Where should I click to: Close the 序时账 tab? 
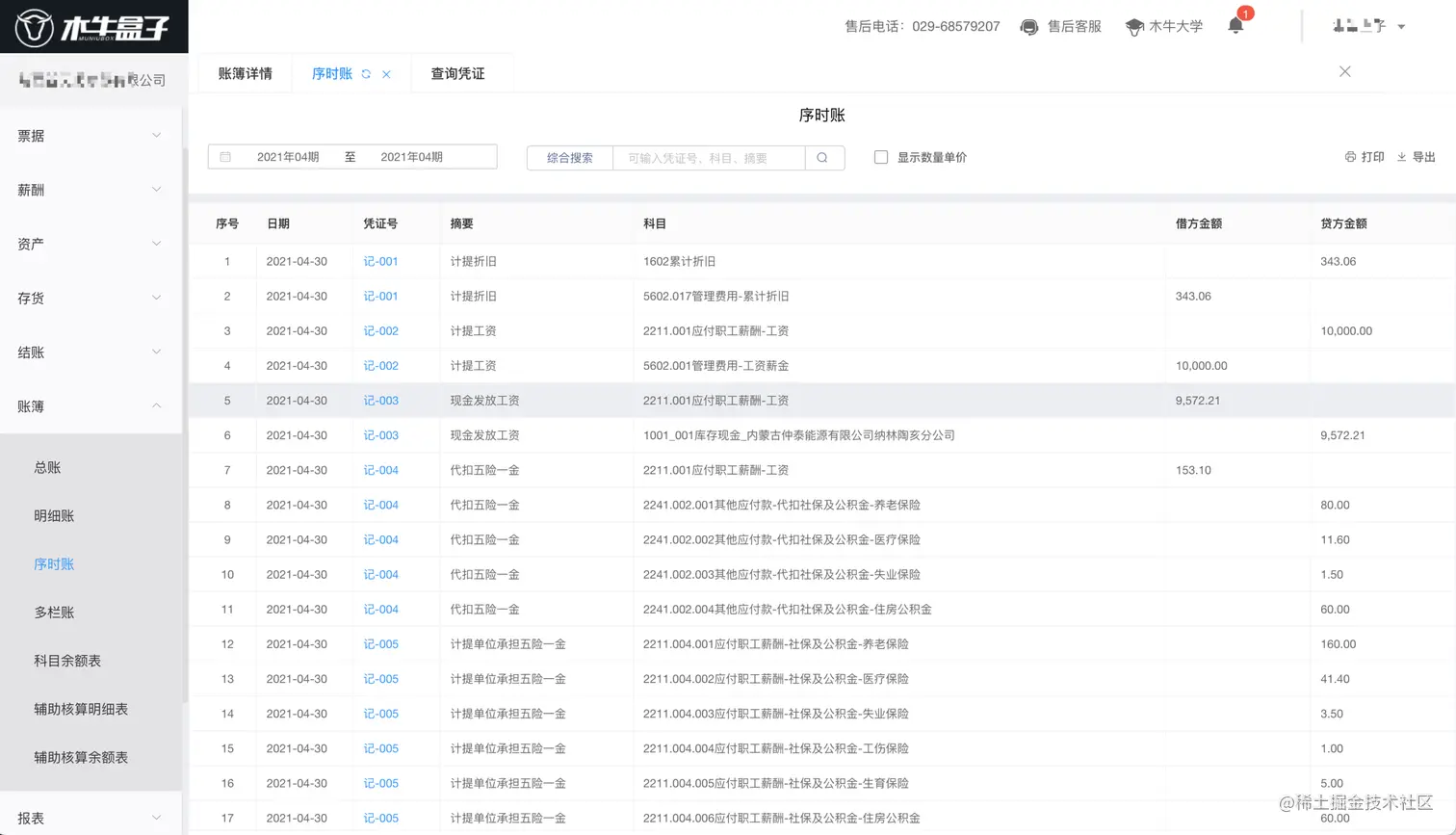386,74
